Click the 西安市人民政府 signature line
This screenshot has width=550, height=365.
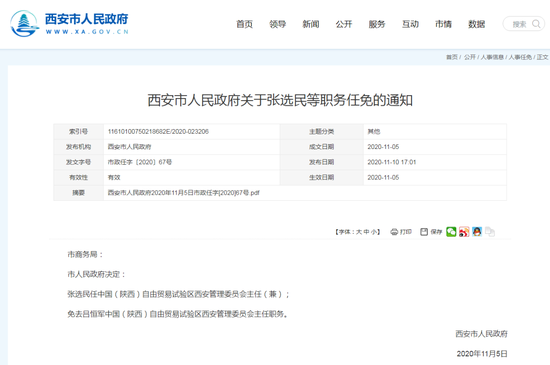481,333
